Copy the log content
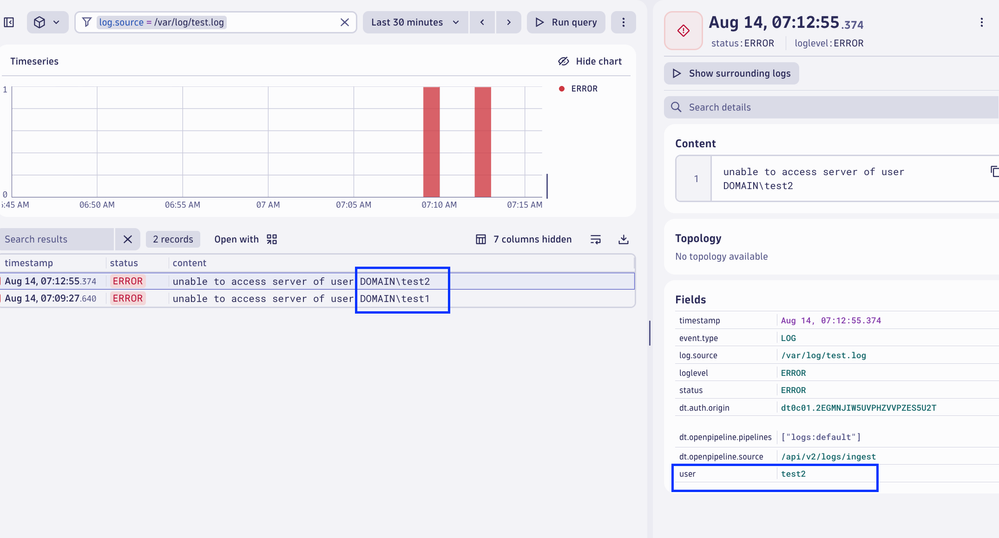Screen dimensions: 999x538 coord(995,171)
